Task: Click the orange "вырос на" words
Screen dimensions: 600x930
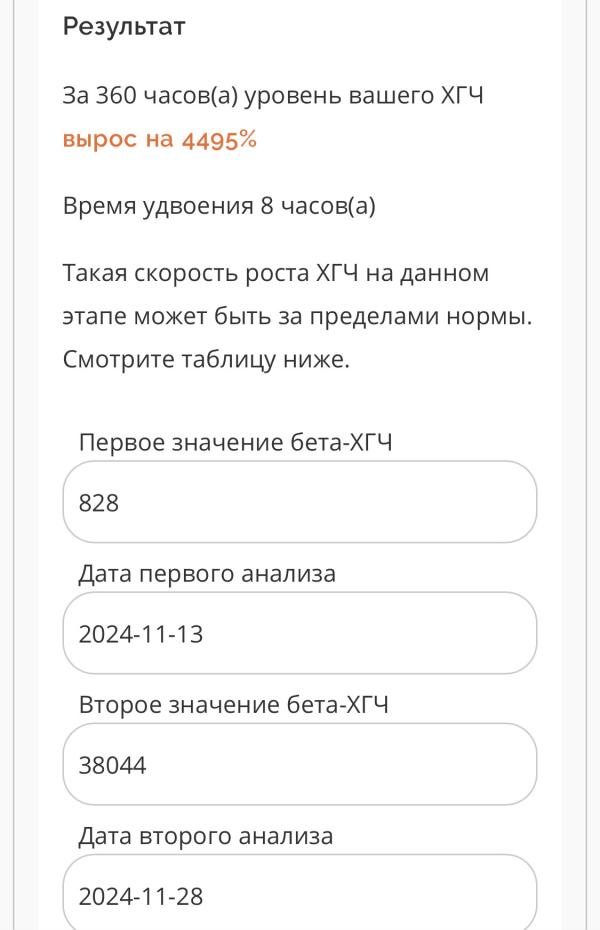Action: pyautogui.click(x=118, y=140)
